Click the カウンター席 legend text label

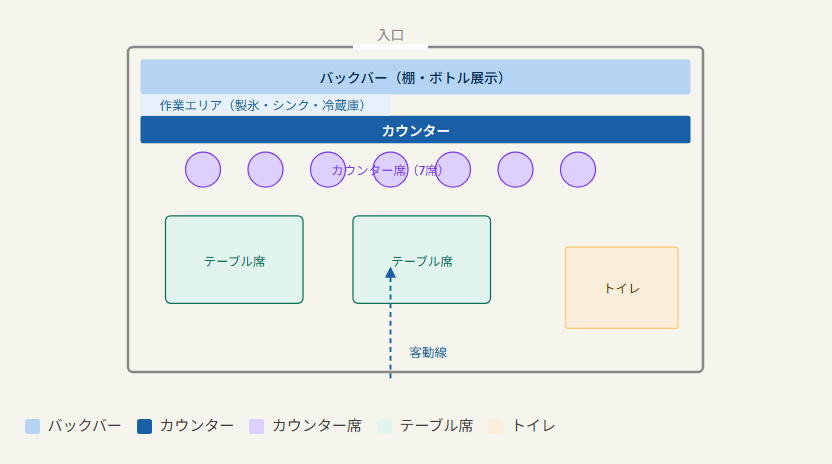[x=317, y=426]
